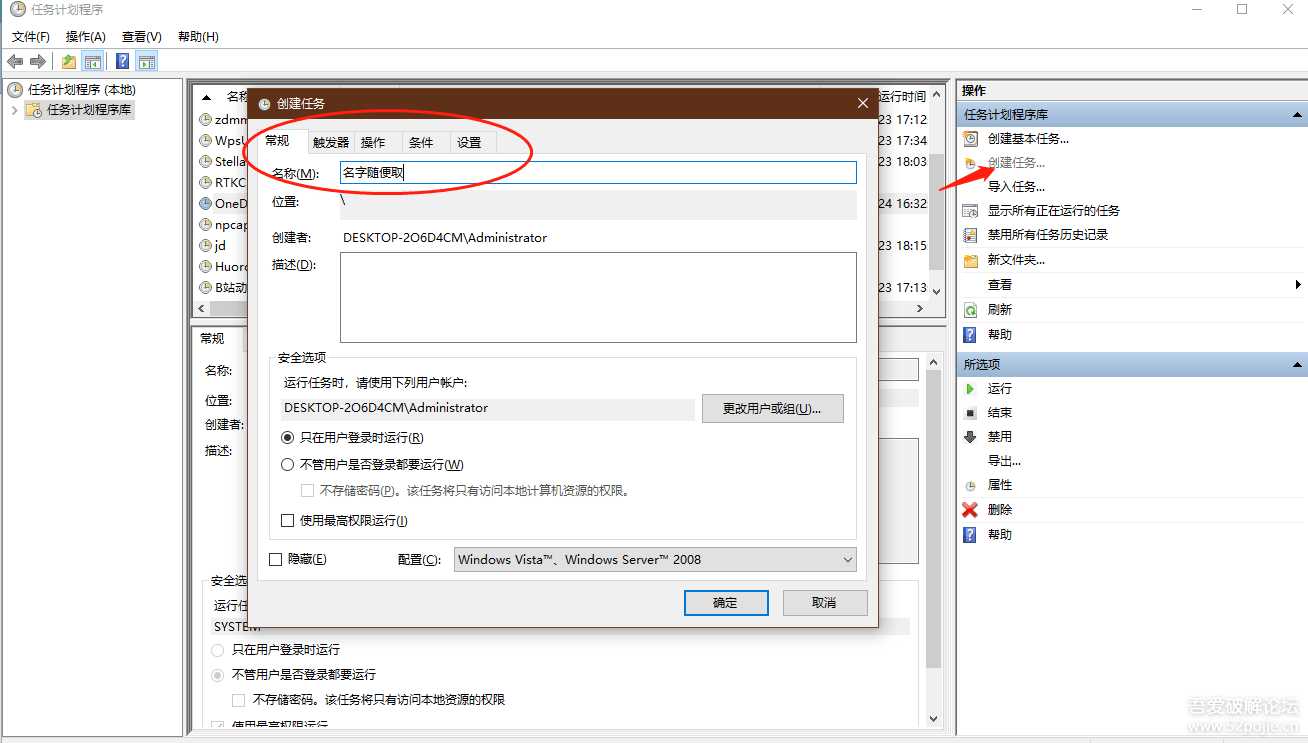The height and width of the screenshot is (743, 1308).
Task: Click the up-one-level folder toolbar icon
Action: (68, 62)
